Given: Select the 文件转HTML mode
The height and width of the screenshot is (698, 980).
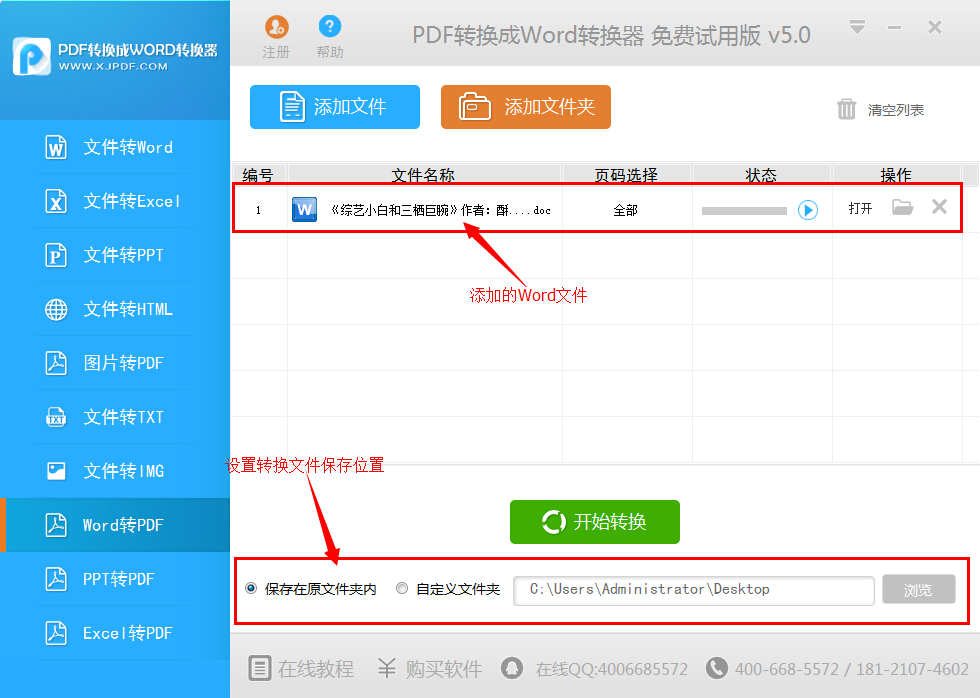Looking at the screenshot, I should coord(115,309).
